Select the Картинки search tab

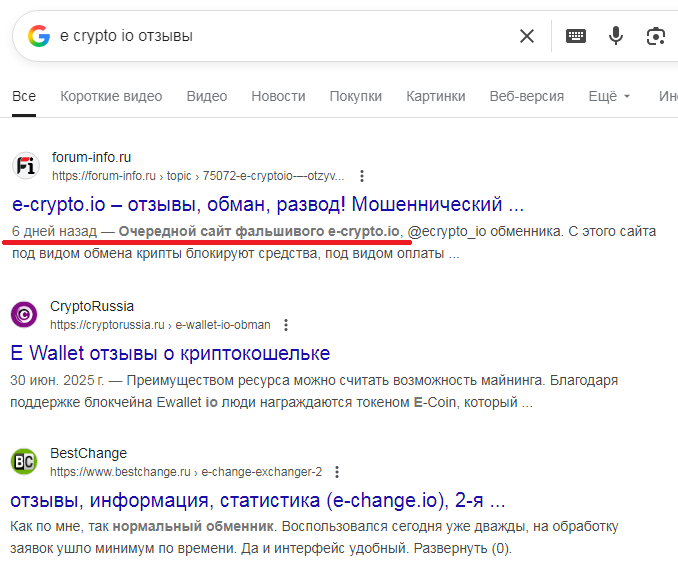[436, 96]
